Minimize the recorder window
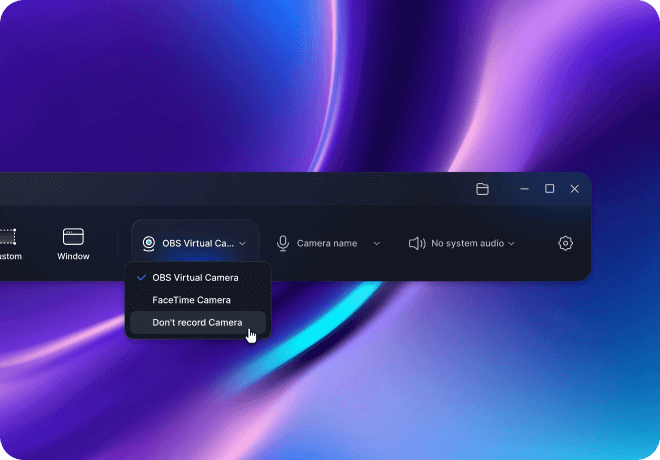The width and height of the screenshot is (660, 460). [524, 189]
